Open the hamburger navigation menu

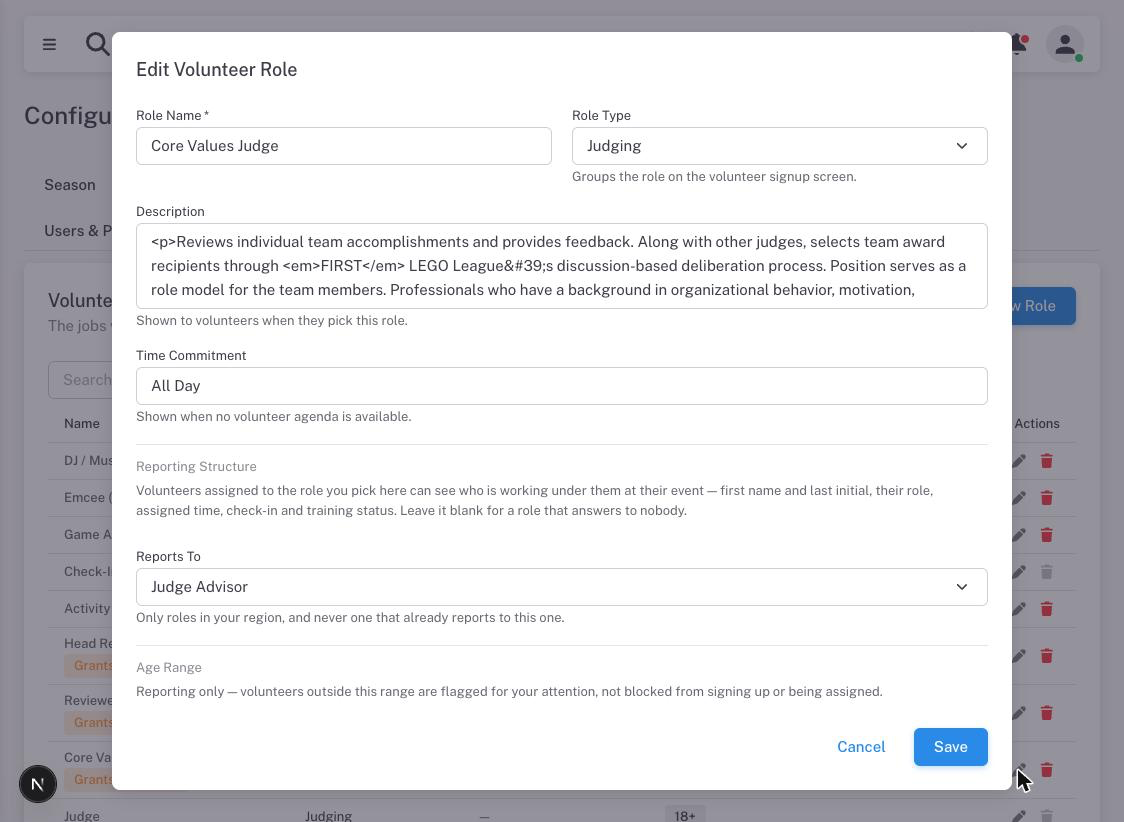click(x=49, y=44)
